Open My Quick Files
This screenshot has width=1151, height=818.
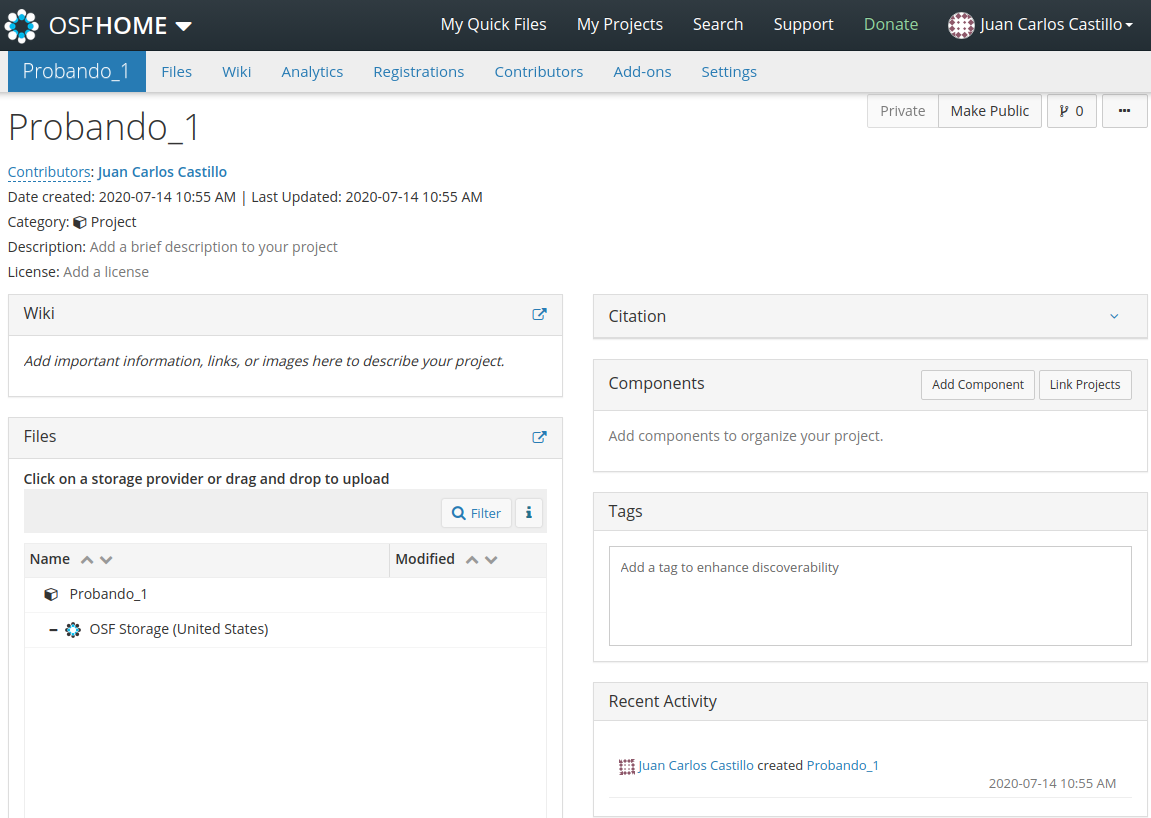pos(493,24)
